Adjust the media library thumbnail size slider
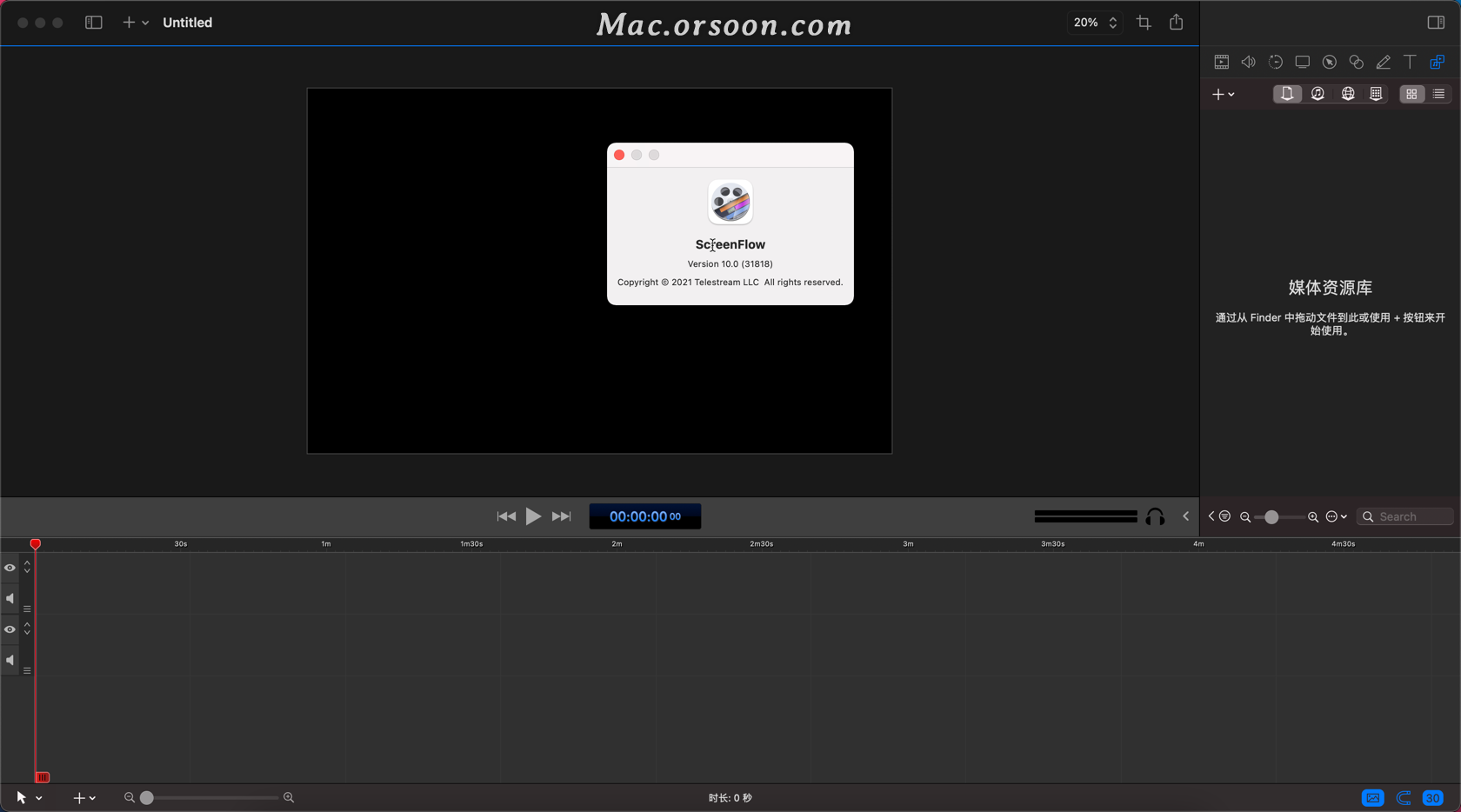The width and height of the screenshot is (1461, 812). (x=1279, y=517)
